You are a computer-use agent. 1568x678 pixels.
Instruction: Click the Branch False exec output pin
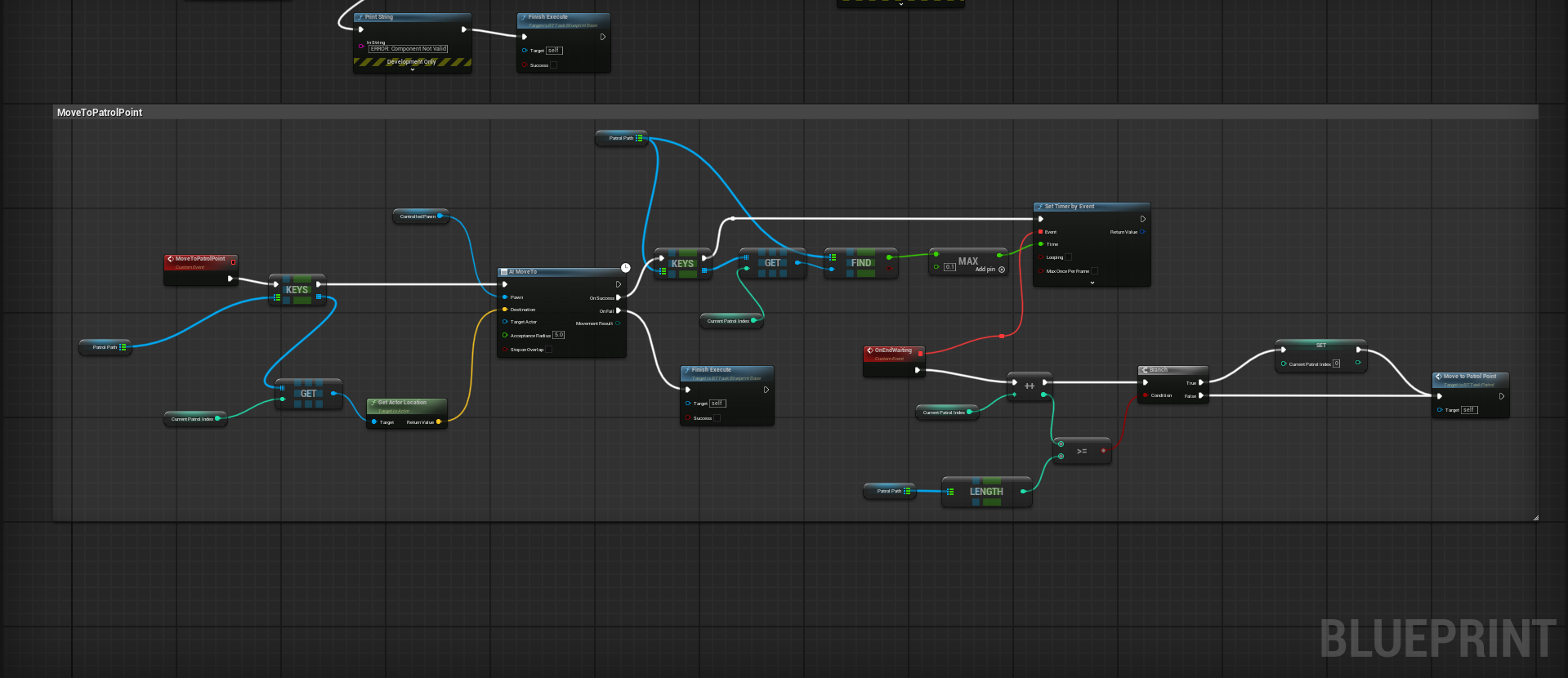coord(1201,395)
